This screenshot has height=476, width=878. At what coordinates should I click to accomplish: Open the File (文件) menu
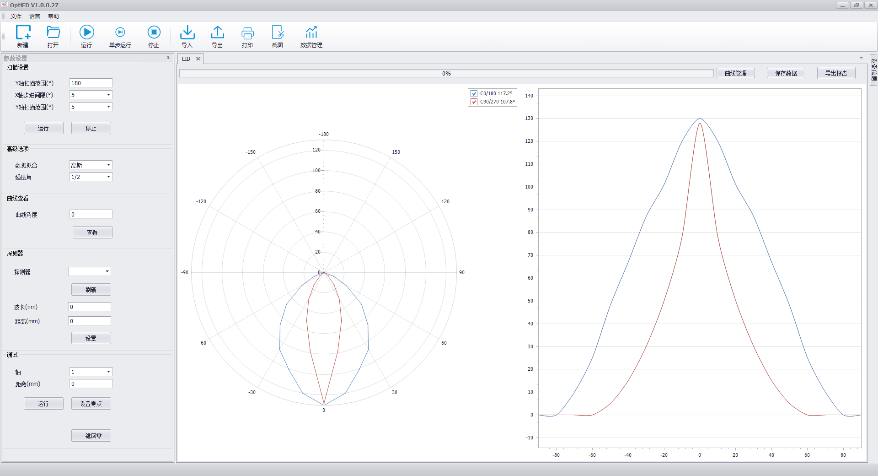pos(15,17)
